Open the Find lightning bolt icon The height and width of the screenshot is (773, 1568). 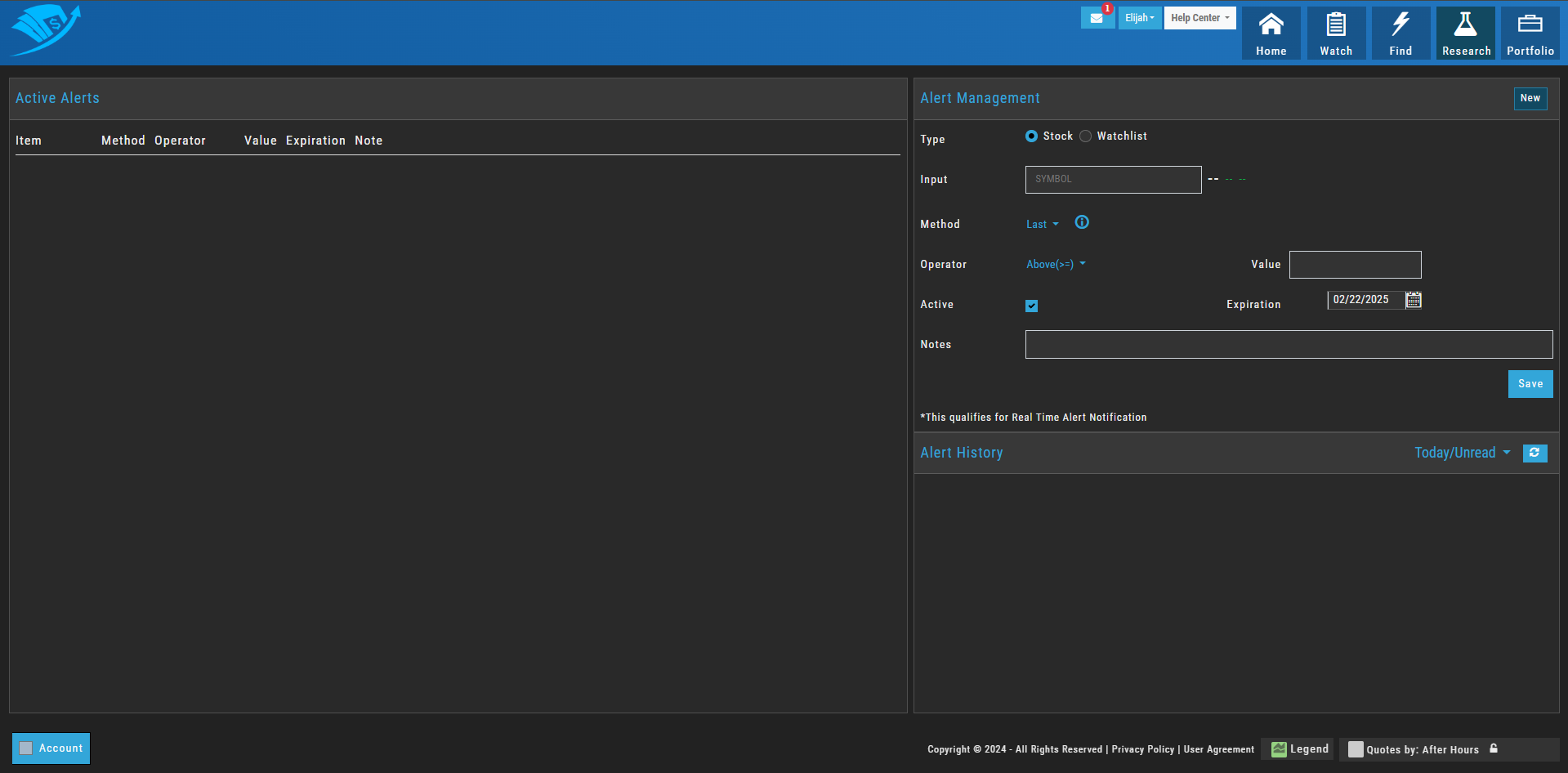pyautogui.click(x=1400, y=34)
